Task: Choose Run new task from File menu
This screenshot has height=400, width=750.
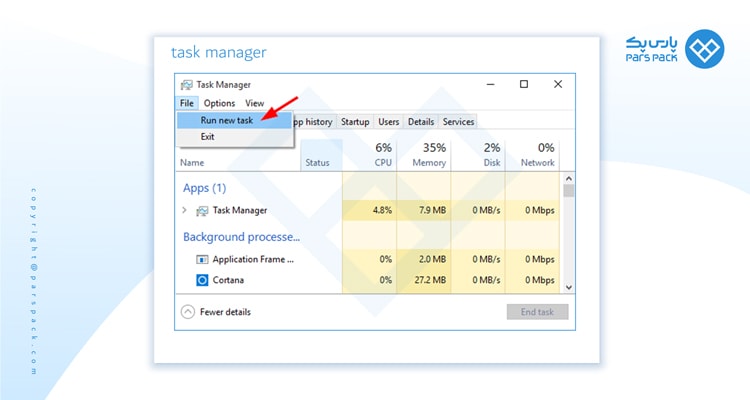Action: pyautogui.click(x=234, y=120)
